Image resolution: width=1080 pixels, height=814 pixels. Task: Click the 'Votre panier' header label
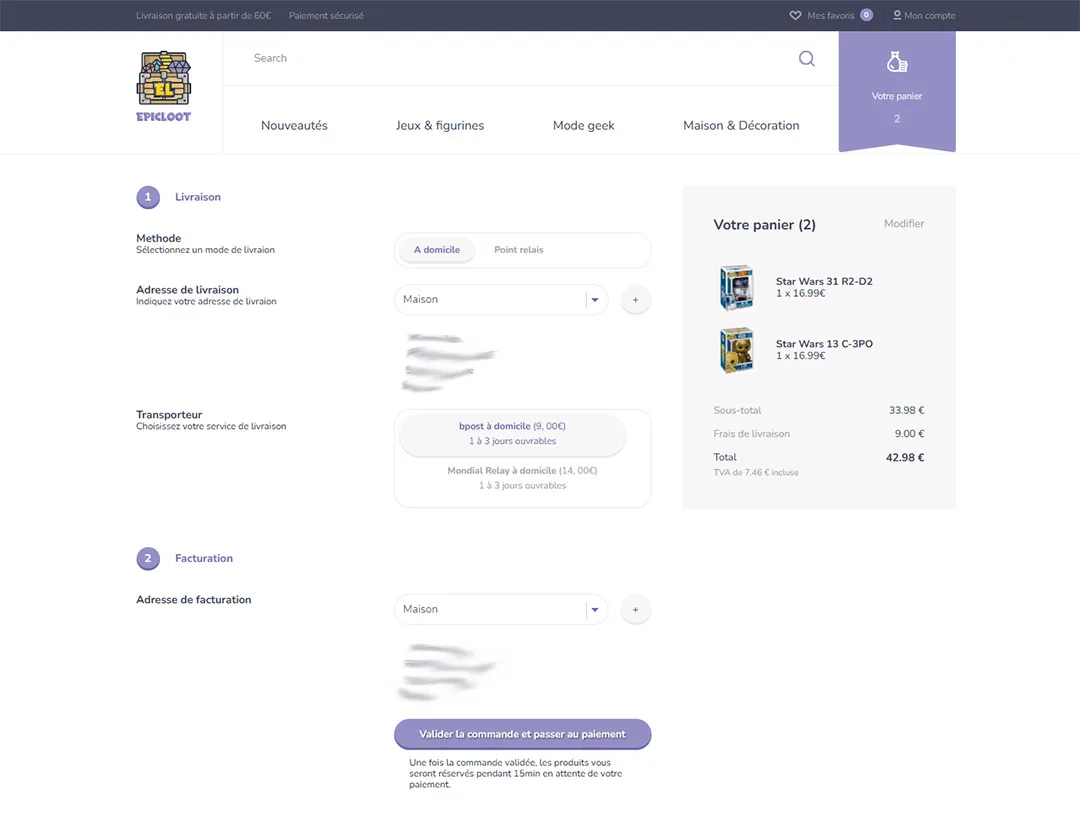click(x=897, y=96)
